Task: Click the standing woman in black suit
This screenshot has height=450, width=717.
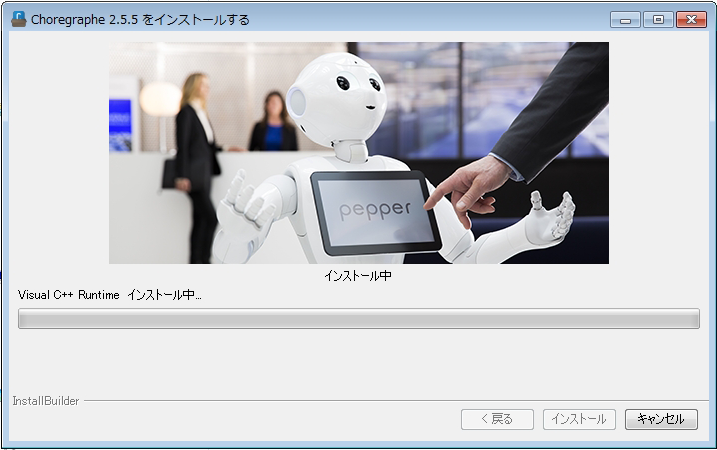Action: 195,150
